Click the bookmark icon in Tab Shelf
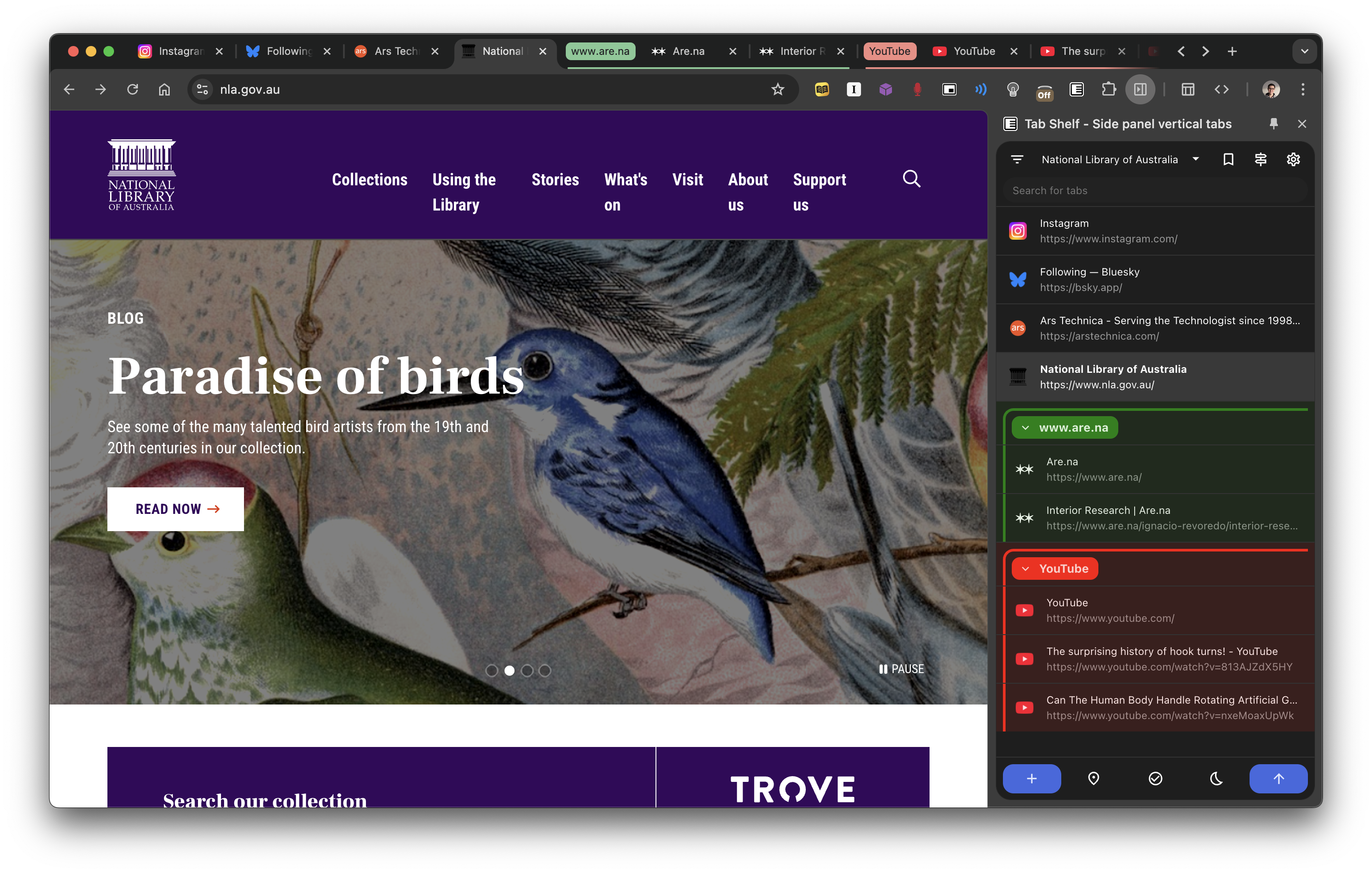The image size is (1372, 873). click(x=1228, y=160)
